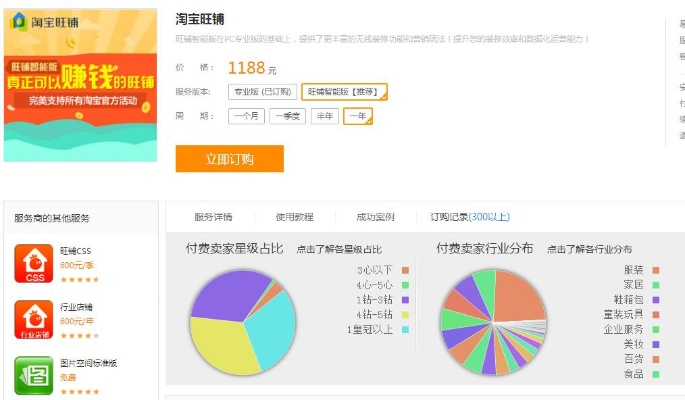
Task: Open the 行业店铺 service icon
Action: [34, 320]
